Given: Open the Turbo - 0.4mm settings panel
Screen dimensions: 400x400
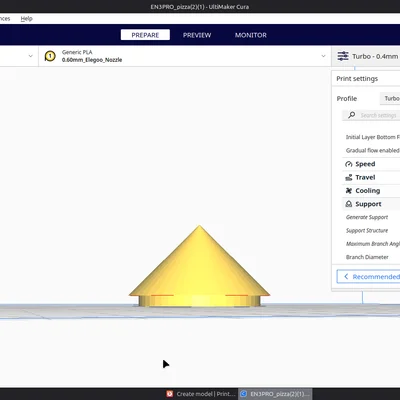Looking at the screenshot, I should (x=366, y=56).
